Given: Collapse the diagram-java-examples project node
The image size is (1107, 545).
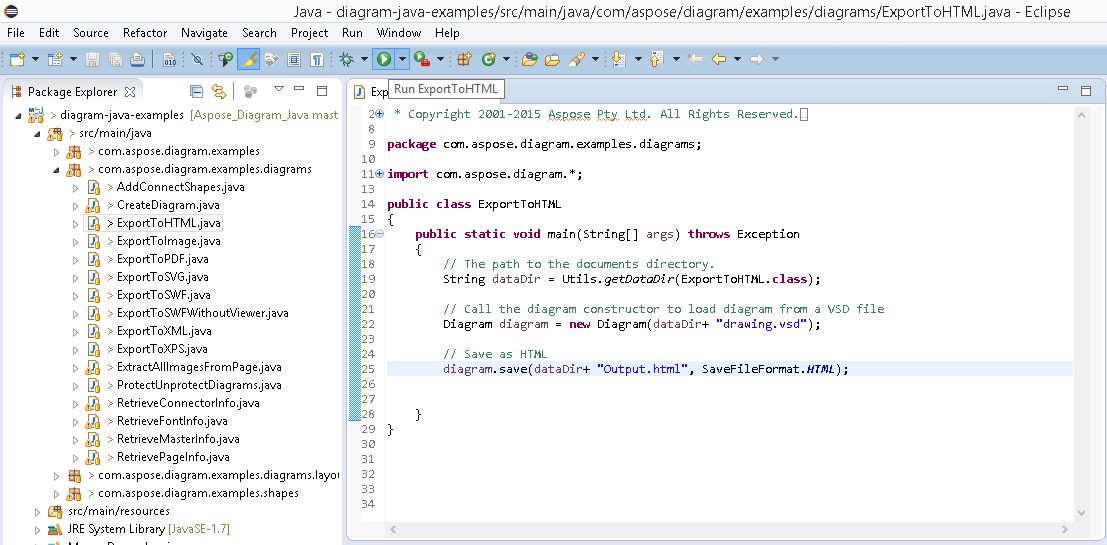Looking at the screenshot, I should pos(18,115).
